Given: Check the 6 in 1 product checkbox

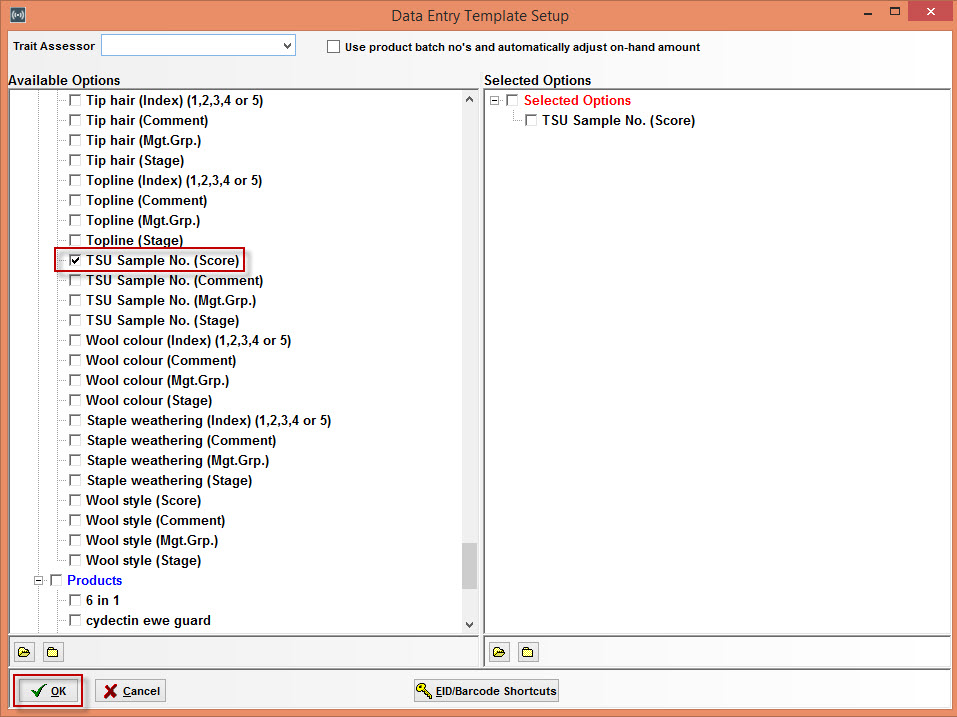Looking at the screenshot, I should pos(75,600).
